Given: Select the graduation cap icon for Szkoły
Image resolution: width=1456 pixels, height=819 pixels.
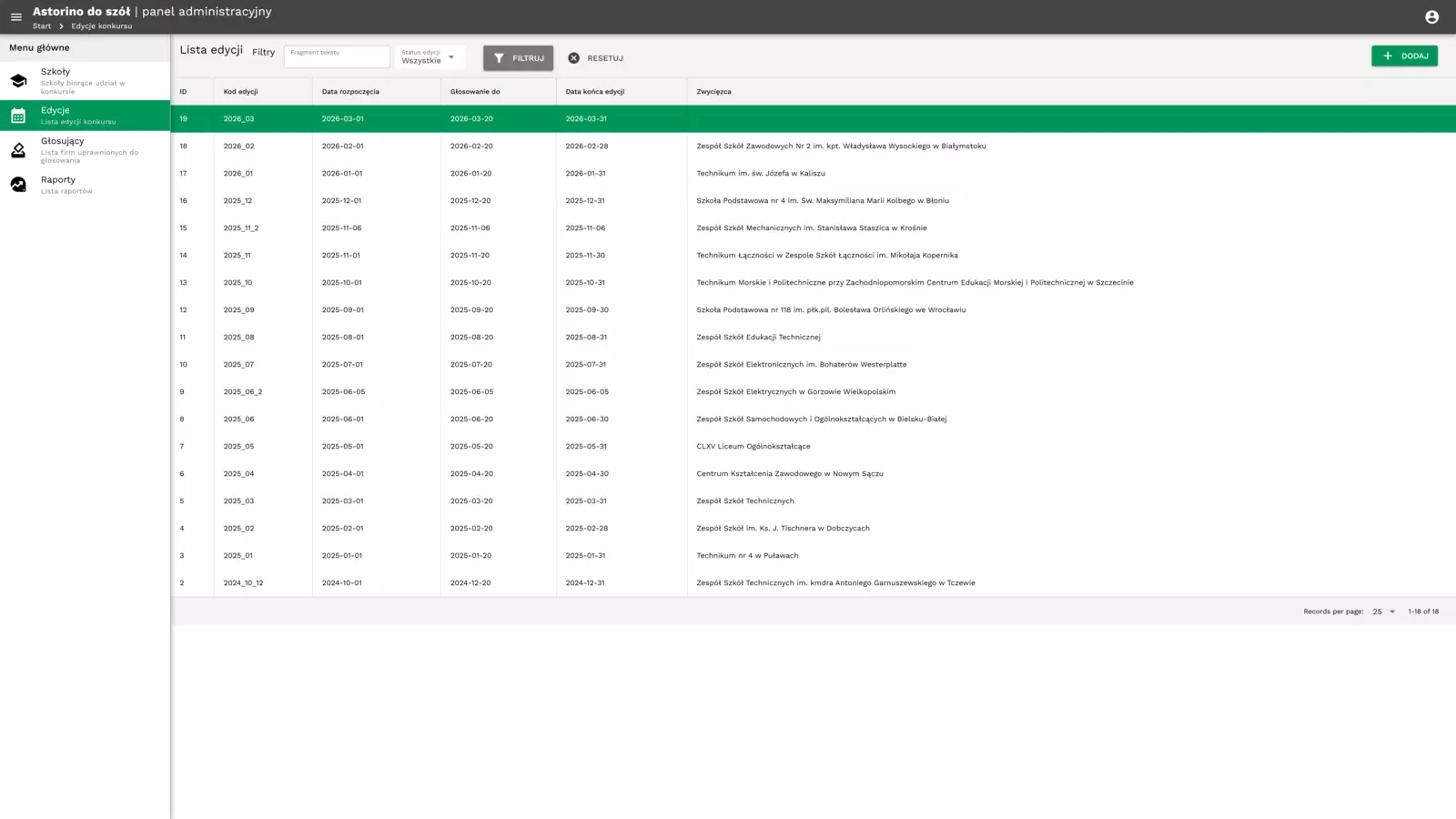Looking at the screenshot, I should pos(18,80).
